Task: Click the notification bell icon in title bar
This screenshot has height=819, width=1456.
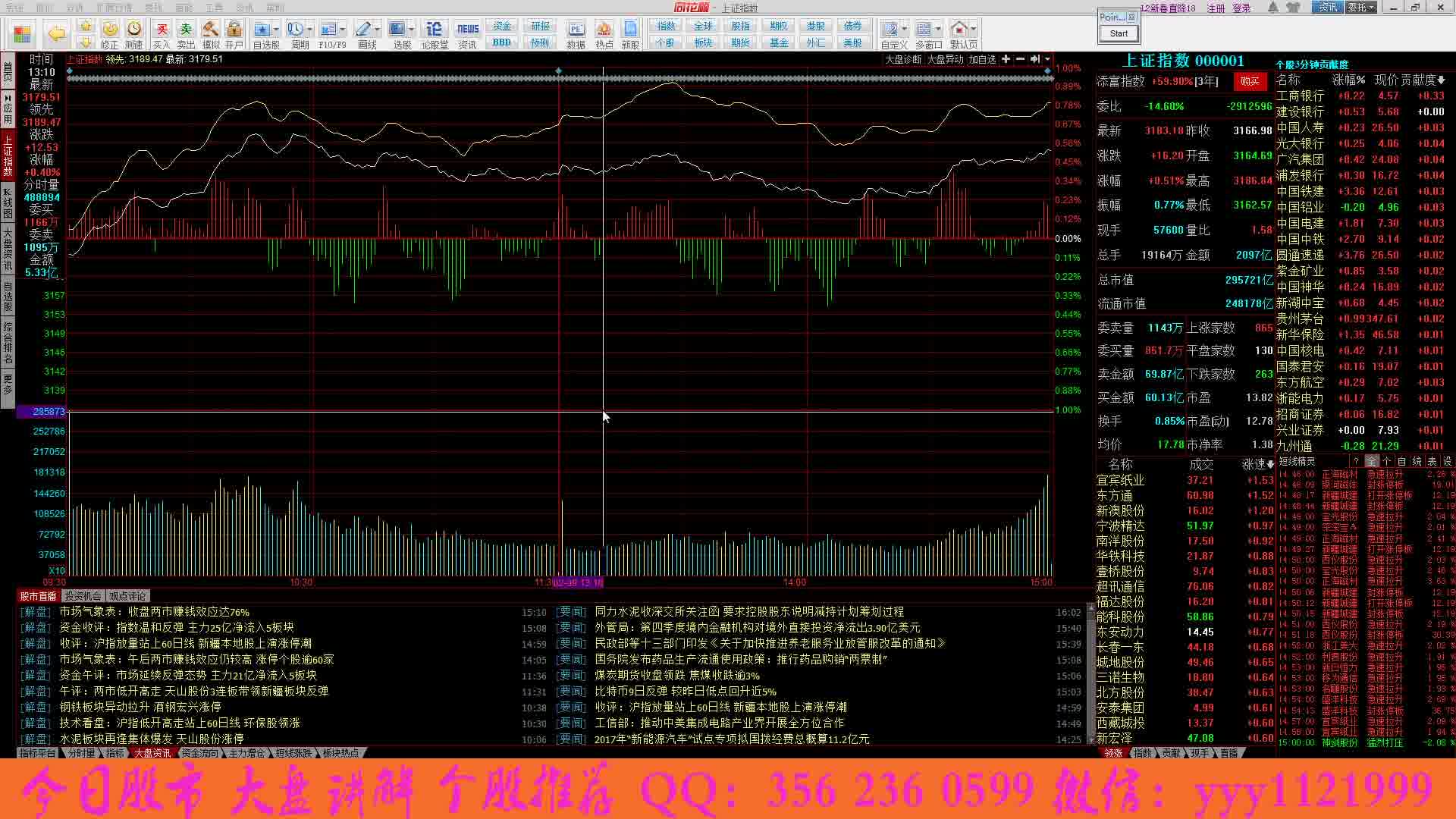Action: pos(1273,8)
